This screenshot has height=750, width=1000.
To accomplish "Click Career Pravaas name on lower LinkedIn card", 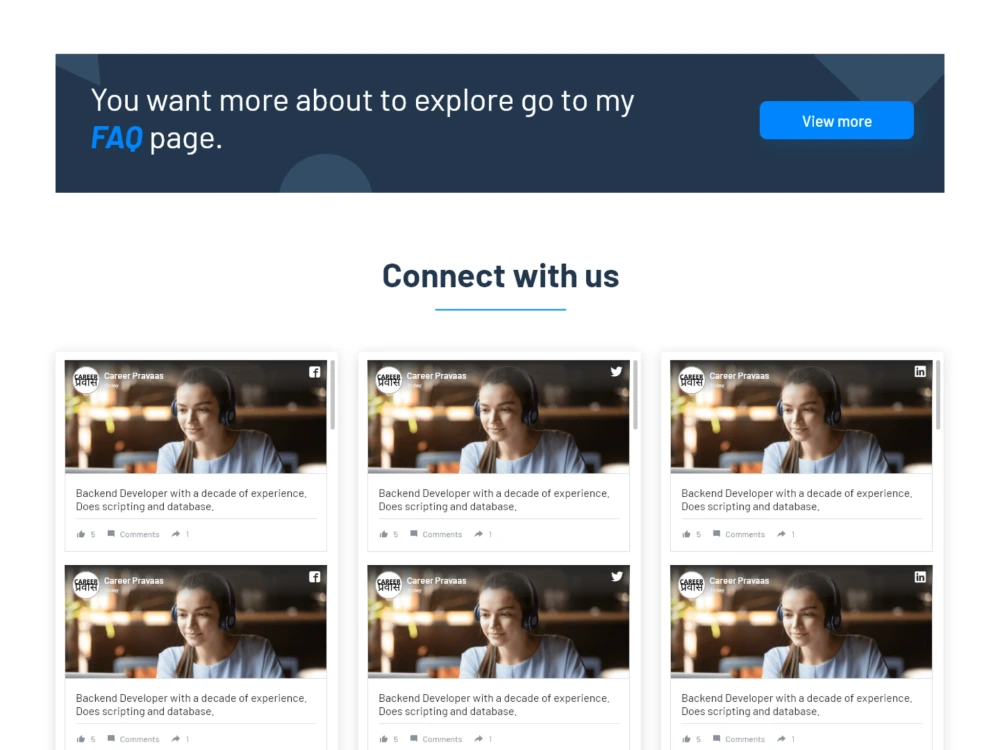I will (740, 580).
